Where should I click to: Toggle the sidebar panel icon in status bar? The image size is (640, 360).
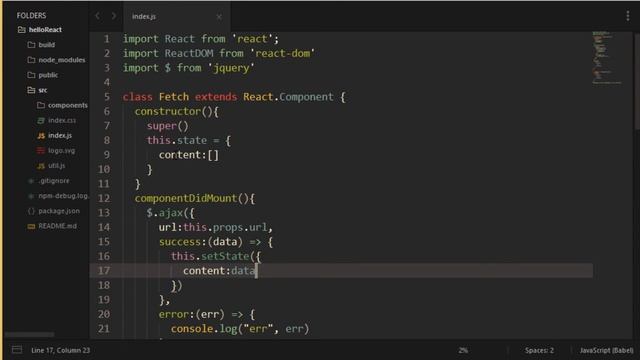(x=17, y=350)
